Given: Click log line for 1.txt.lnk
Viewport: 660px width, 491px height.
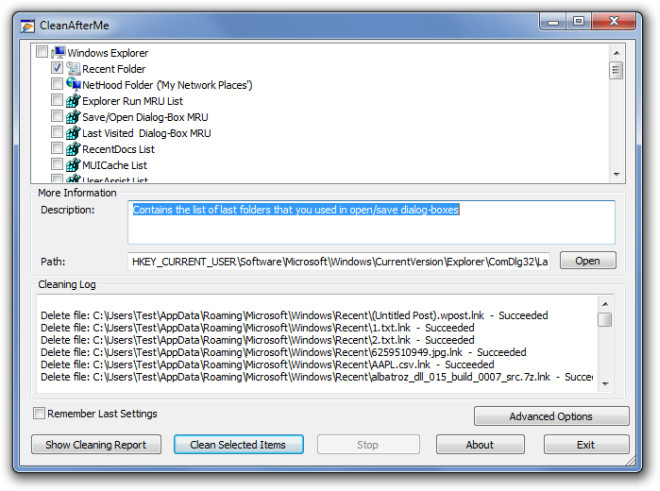Looking at the screenshot, I should point(257,328).
